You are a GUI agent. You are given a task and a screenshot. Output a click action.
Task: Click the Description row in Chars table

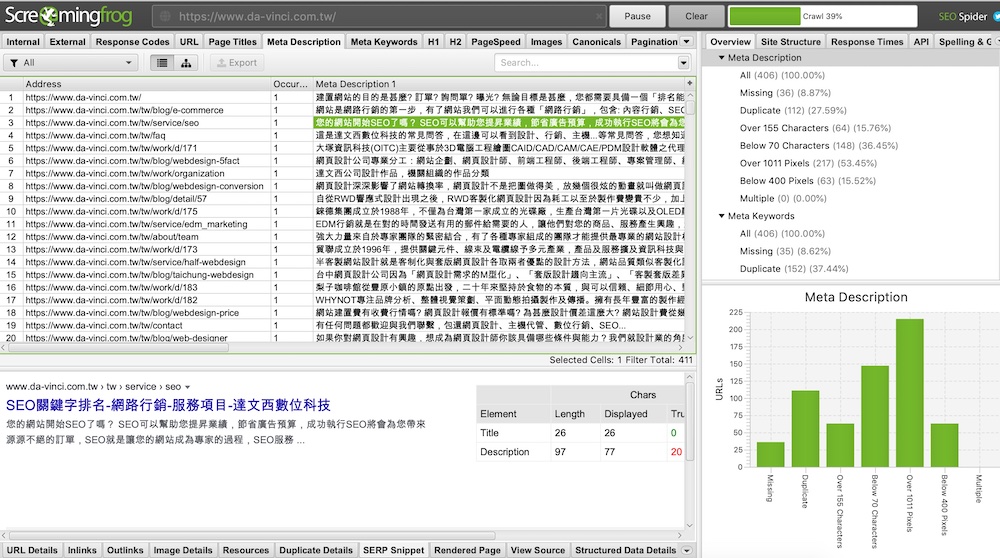(582, 452)
